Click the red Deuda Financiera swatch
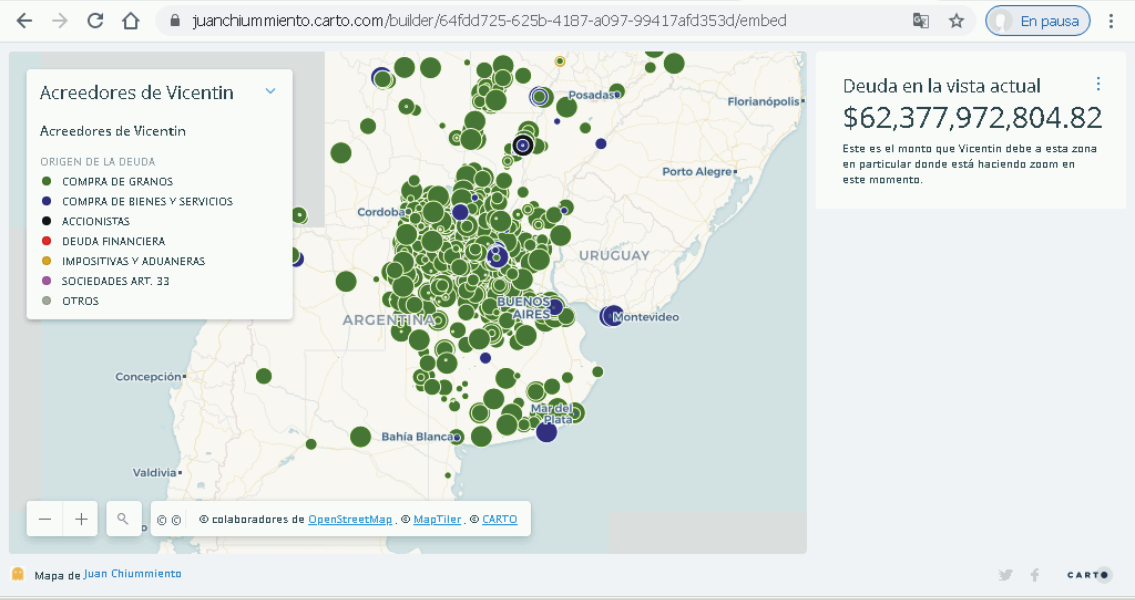Viewport: 1135px width, 600px height. tap(47, 241)
